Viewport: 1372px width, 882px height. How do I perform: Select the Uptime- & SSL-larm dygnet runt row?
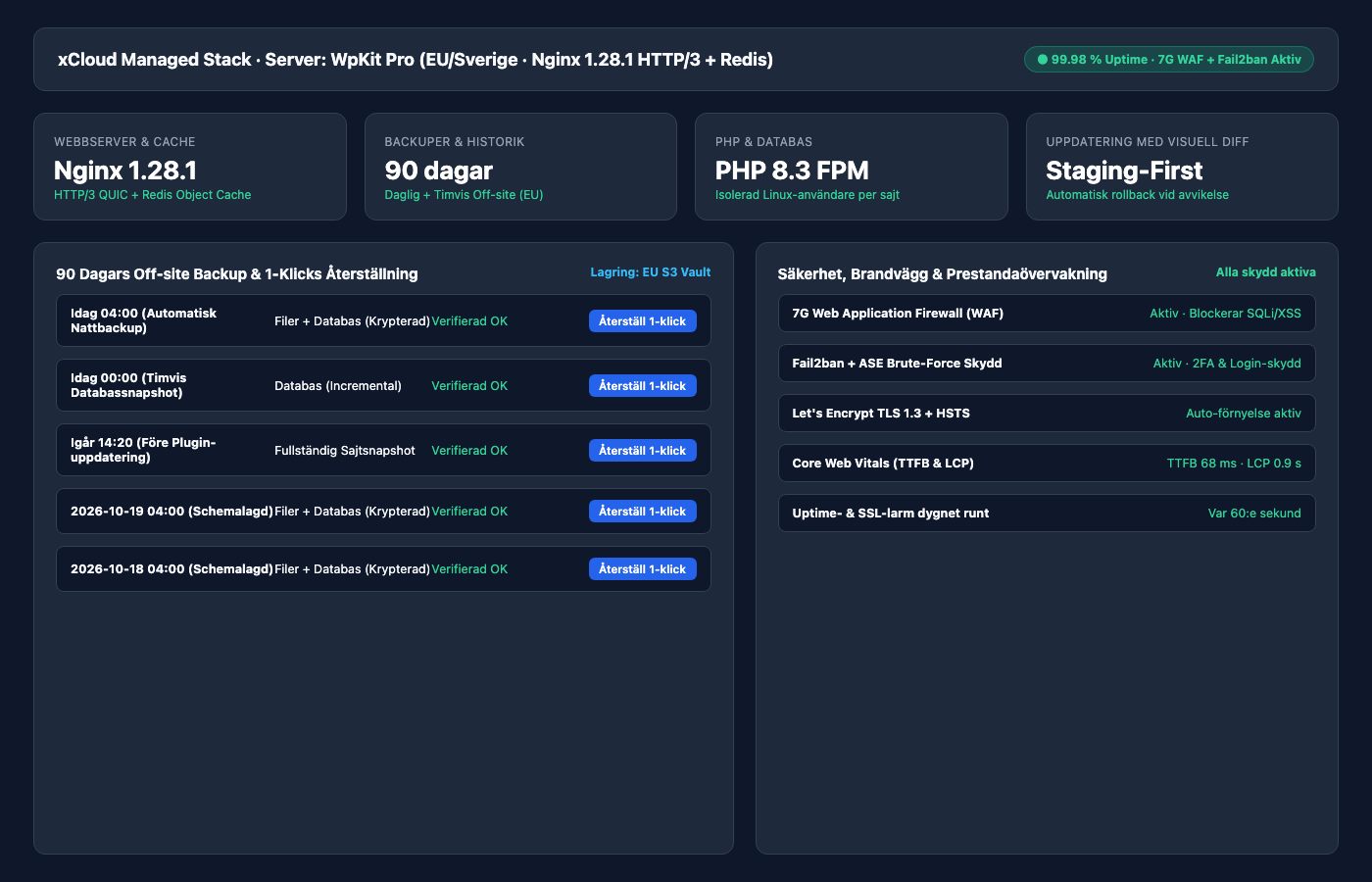[1047, 514]
